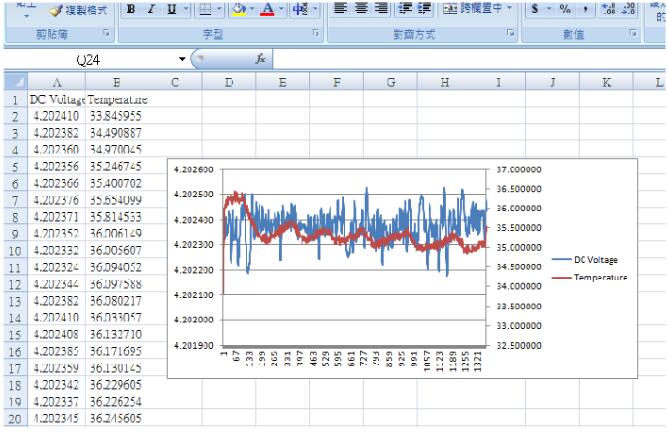The width and height of the screenshot is (668, 438).
Task: Select empty cell E2 in the worksheet
Action: 283,116
